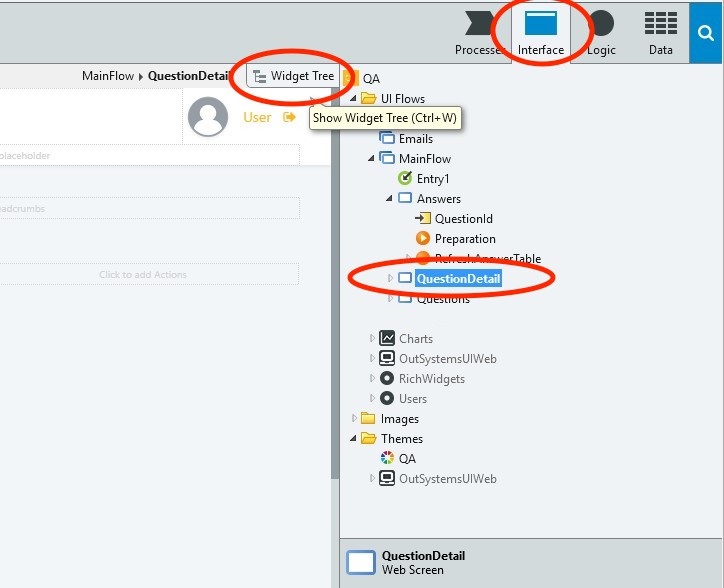
Task: Switch to the Interface tab
Action: point(541,33)
